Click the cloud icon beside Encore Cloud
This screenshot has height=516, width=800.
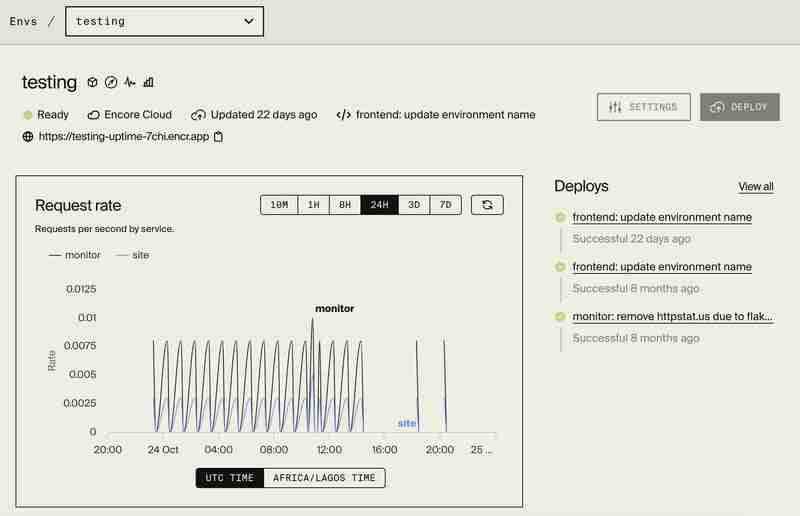click(93, 115)
